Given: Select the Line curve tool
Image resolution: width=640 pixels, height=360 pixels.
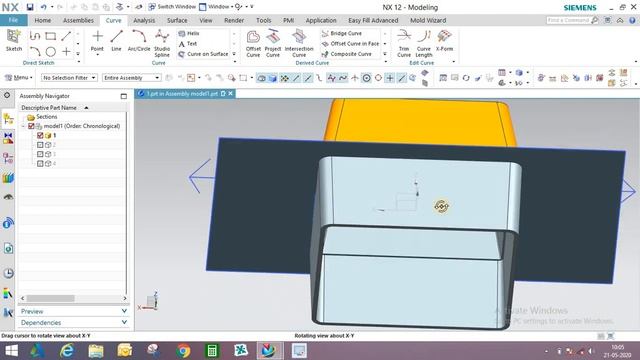Looking at the screenshot, I should (116, 41).
